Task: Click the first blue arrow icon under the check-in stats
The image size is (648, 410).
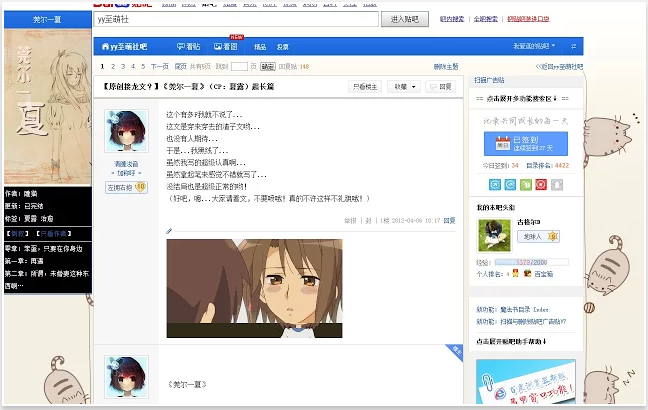Action: point(495,185)
